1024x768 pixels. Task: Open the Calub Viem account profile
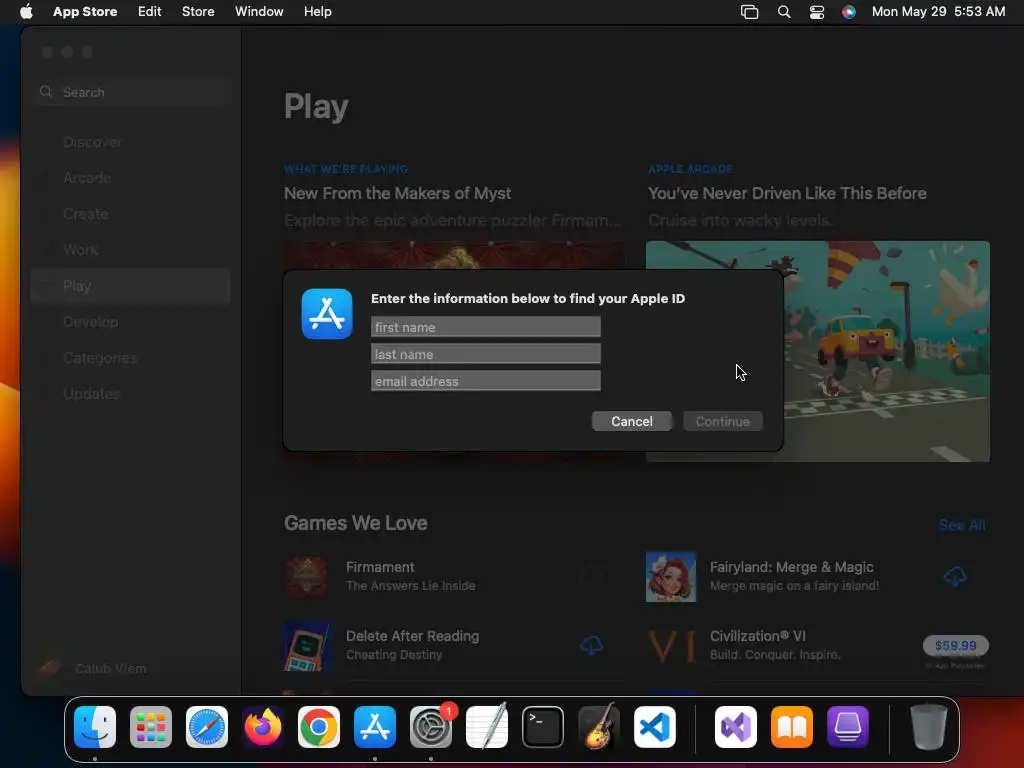point(93,668)
